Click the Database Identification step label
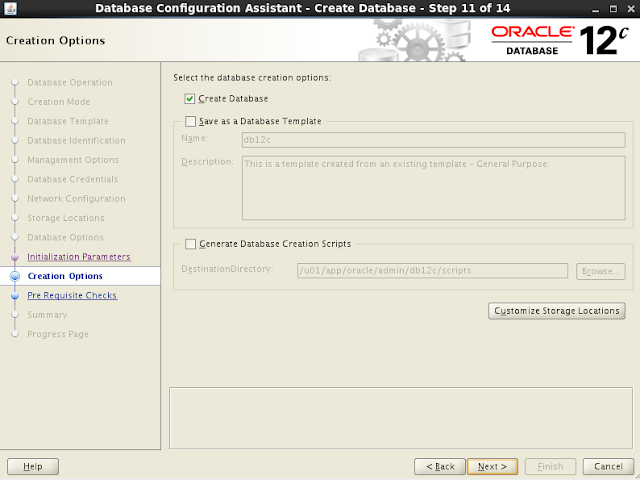 [76, 140]
